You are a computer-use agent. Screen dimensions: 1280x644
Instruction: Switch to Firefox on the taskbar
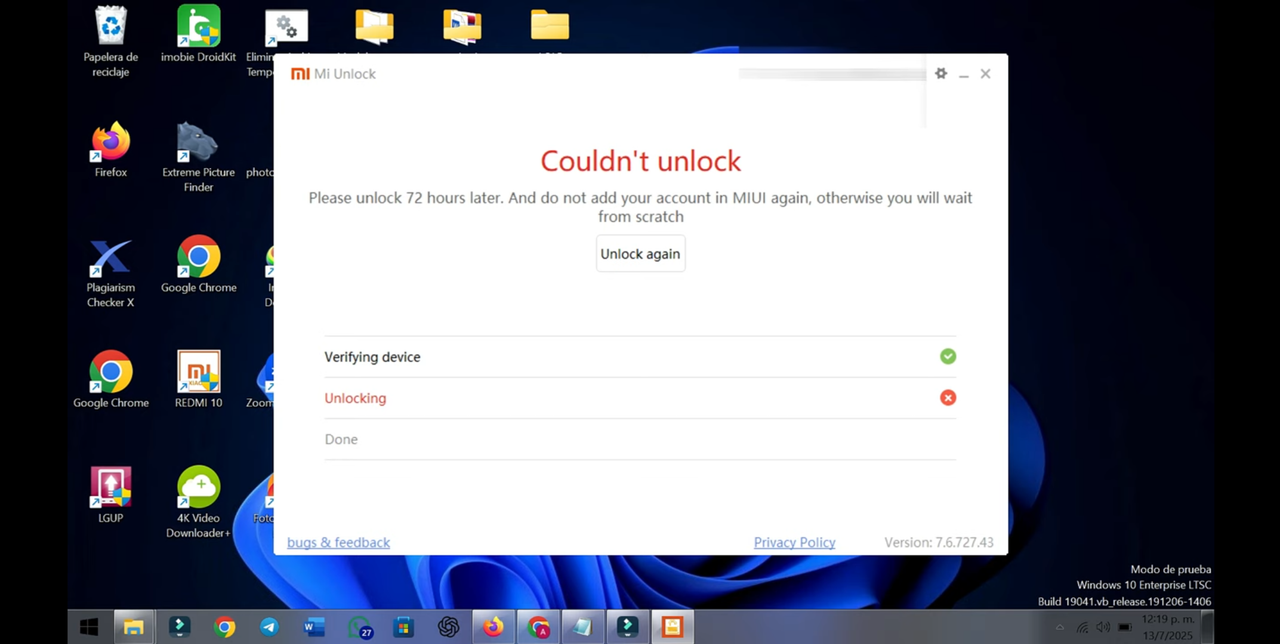pos(493,627)
